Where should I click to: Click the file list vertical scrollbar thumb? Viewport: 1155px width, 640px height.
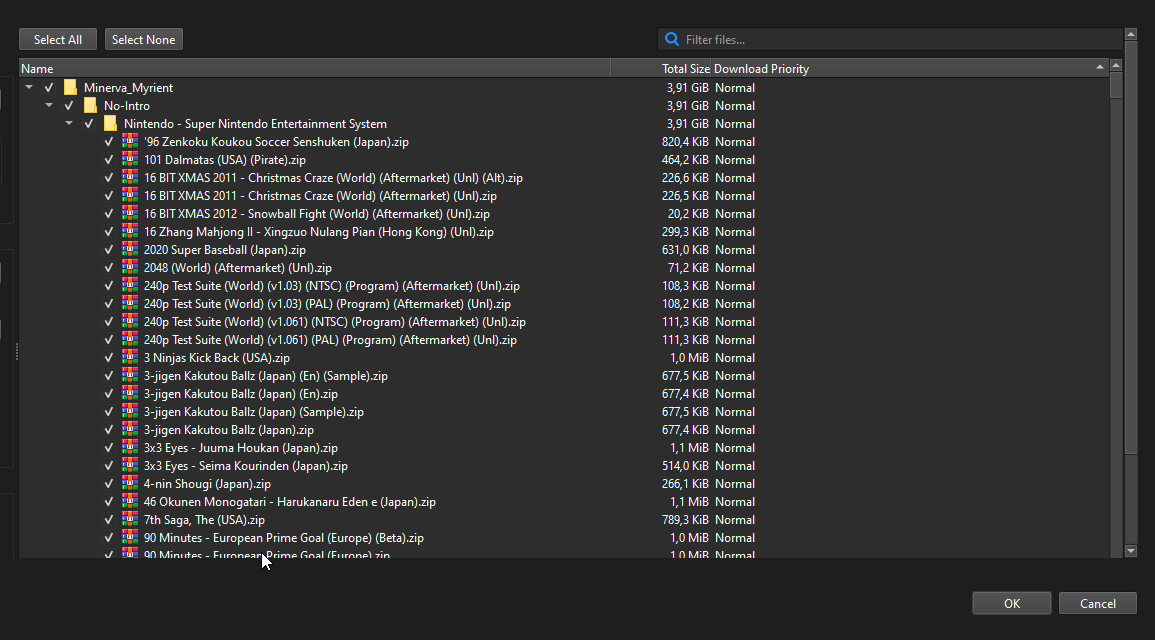point(1116,85)
